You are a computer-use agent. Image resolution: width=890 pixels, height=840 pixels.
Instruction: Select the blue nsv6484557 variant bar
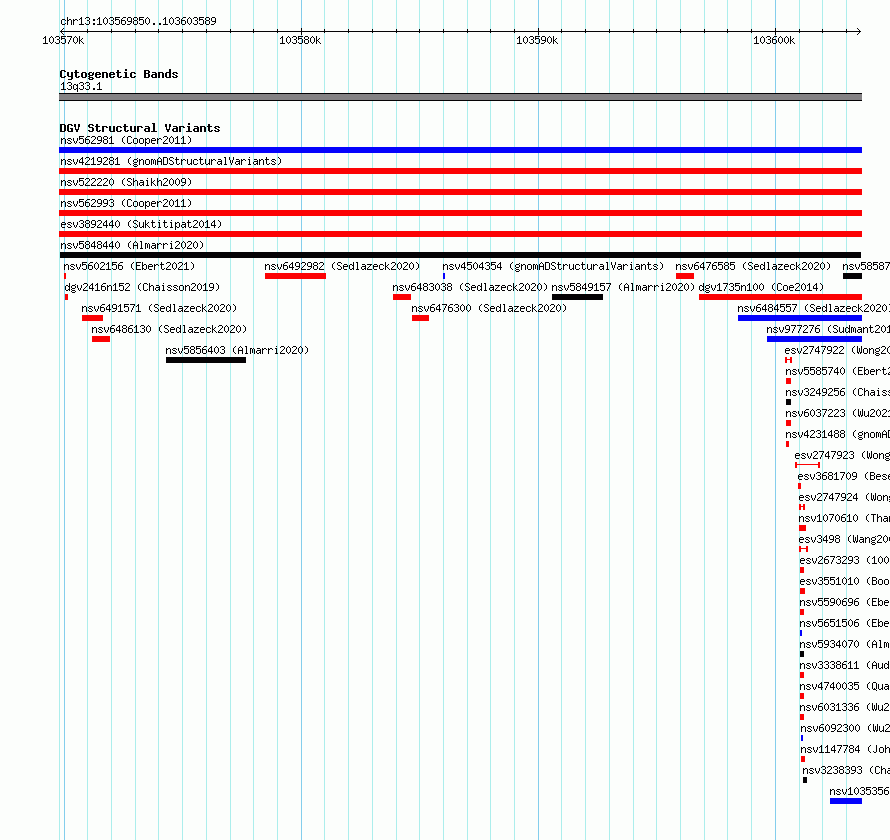[x=800, y=318]
